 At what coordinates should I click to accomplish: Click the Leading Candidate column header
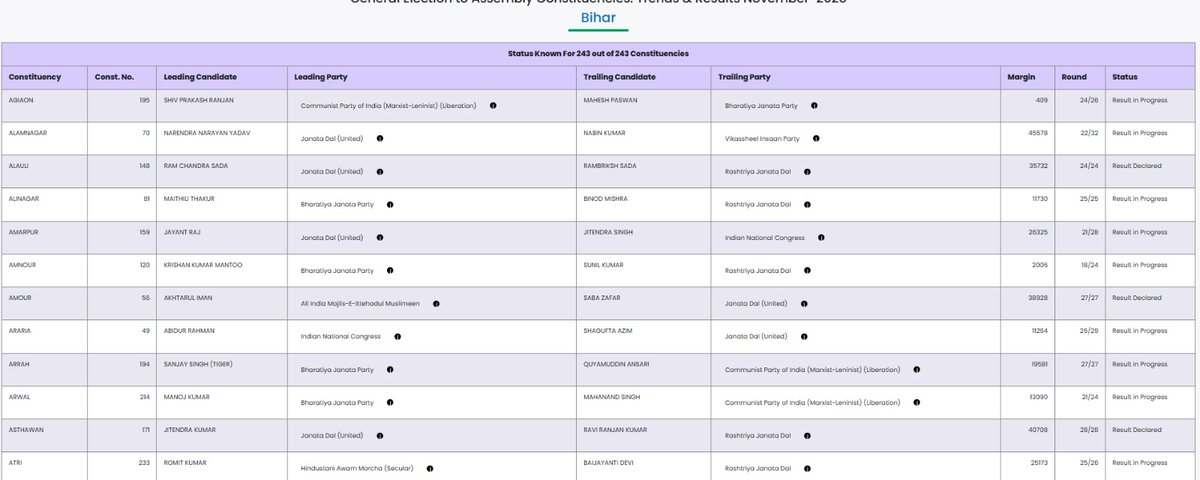coord(200,77)
